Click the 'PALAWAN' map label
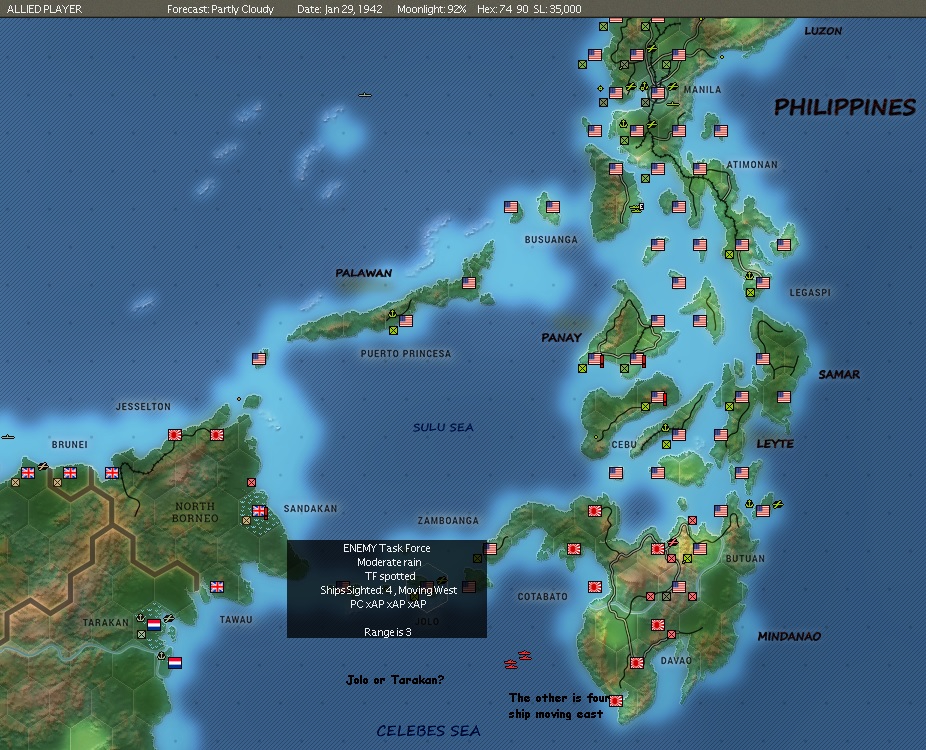Viewport: 926px width, 750px height. [x=364, y=273]
